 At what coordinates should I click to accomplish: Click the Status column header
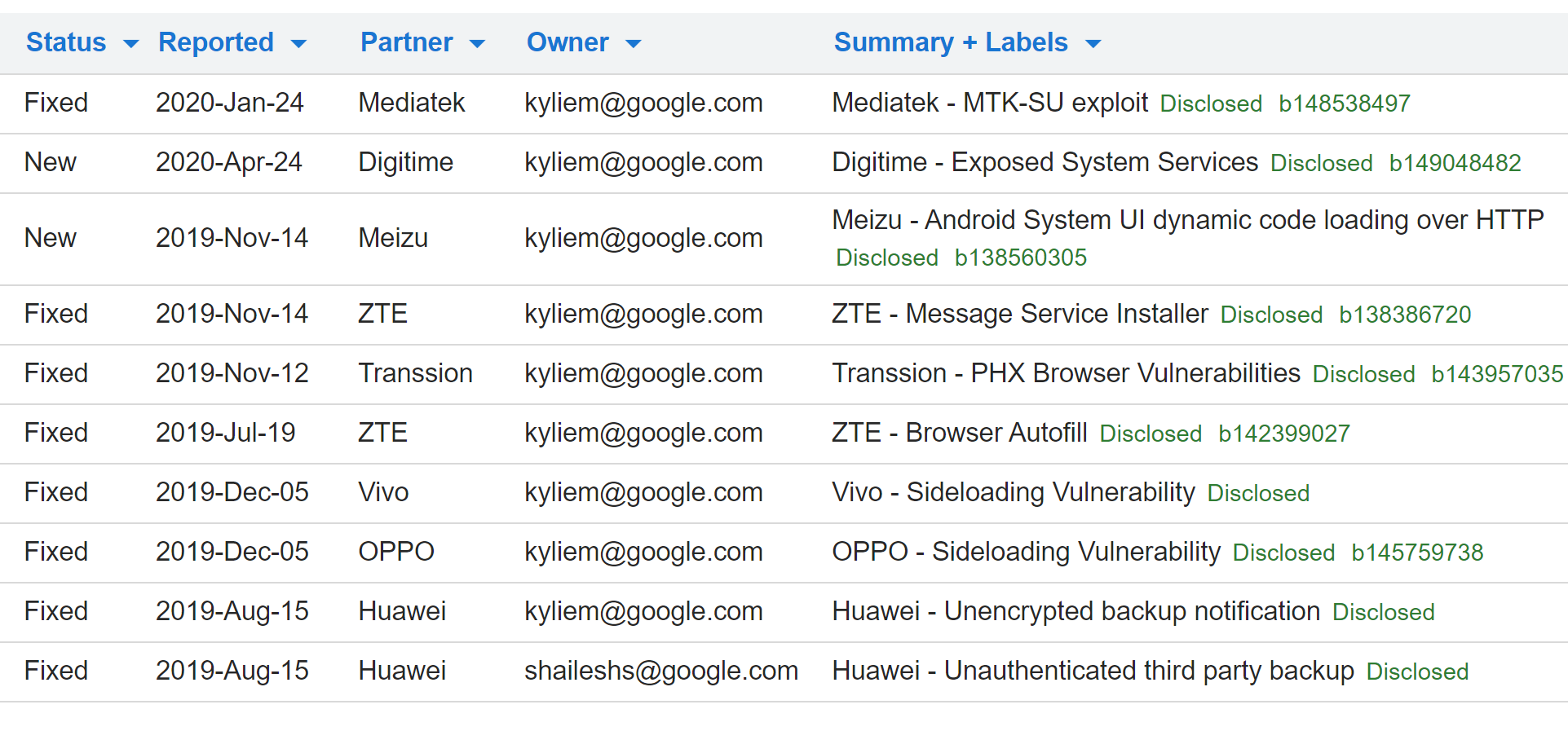coord(66,42)
